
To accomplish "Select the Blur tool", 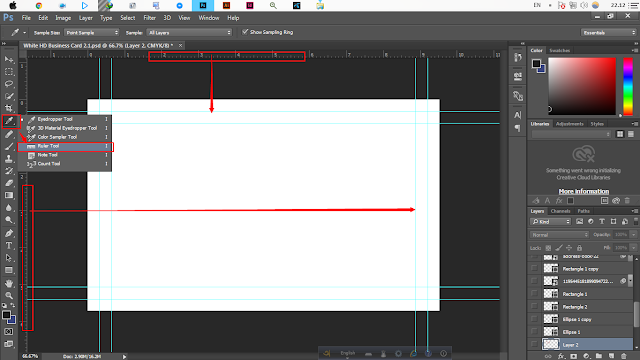I will (x=9, y=208).
